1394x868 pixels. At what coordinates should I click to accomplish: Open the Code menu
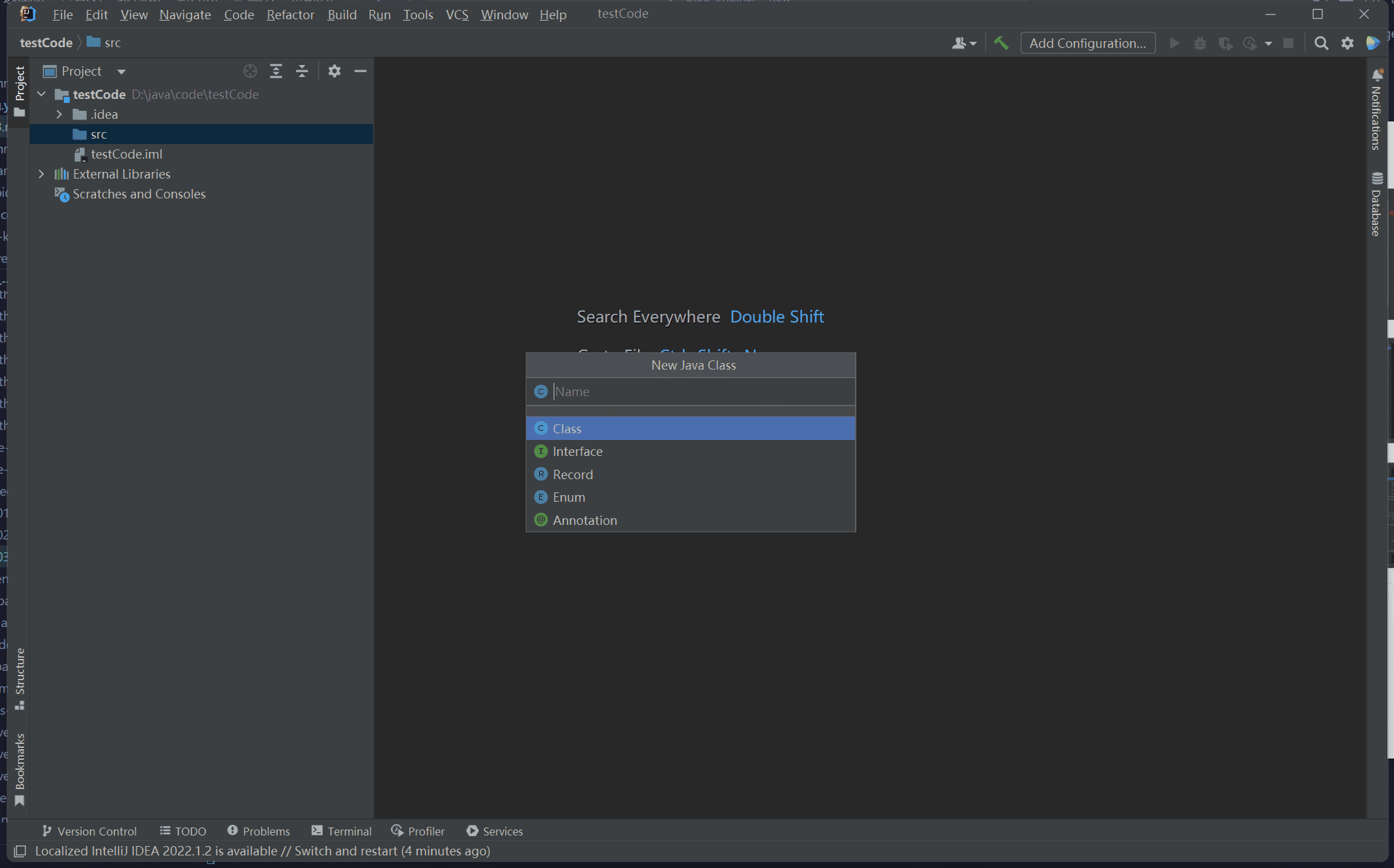click(239, 15)
